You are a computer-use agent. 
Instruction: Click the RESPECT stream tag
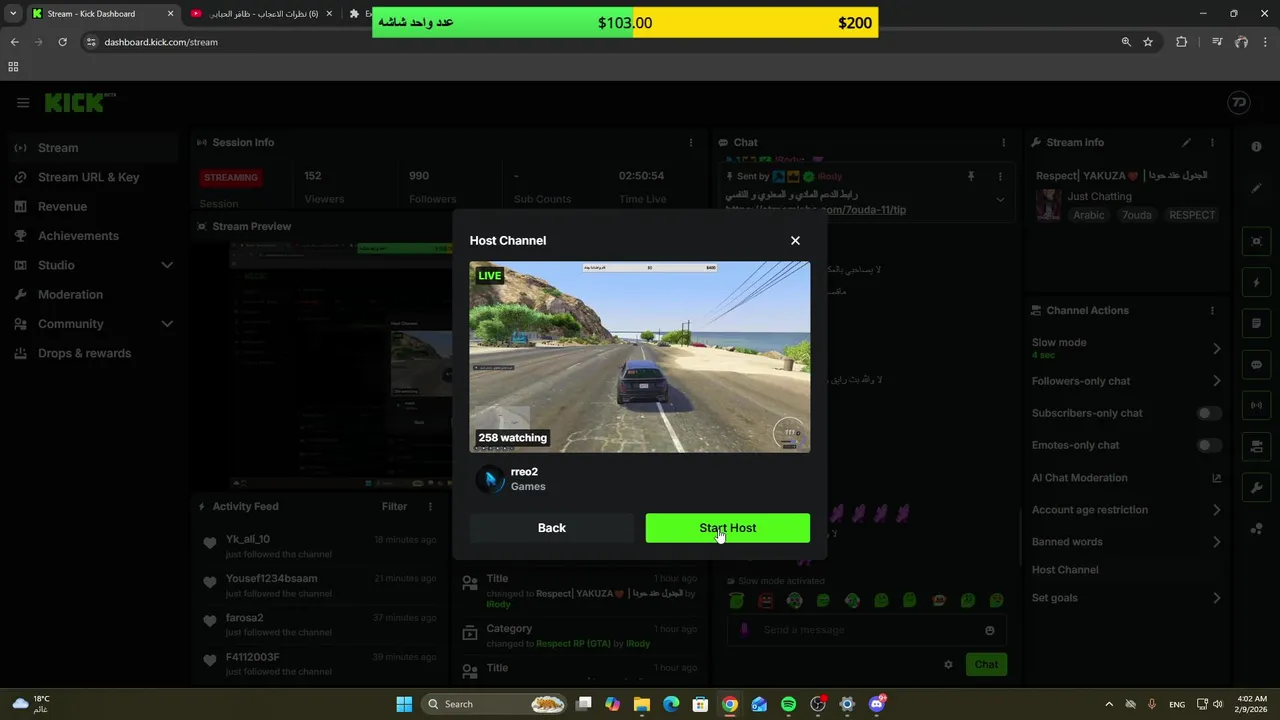pyautogui.click(x=1192, y=215)
